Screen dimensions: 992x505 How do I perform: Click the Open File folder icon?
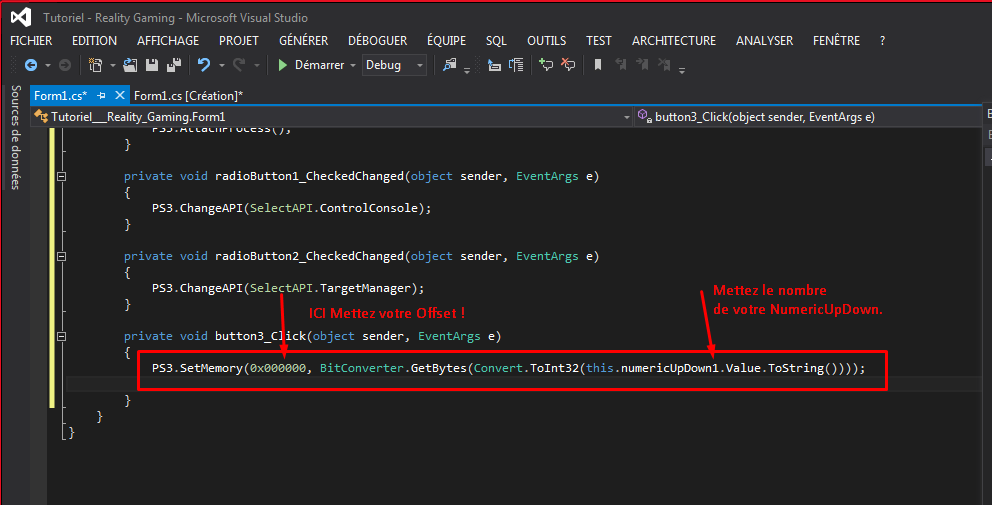(x=130, y=65)
